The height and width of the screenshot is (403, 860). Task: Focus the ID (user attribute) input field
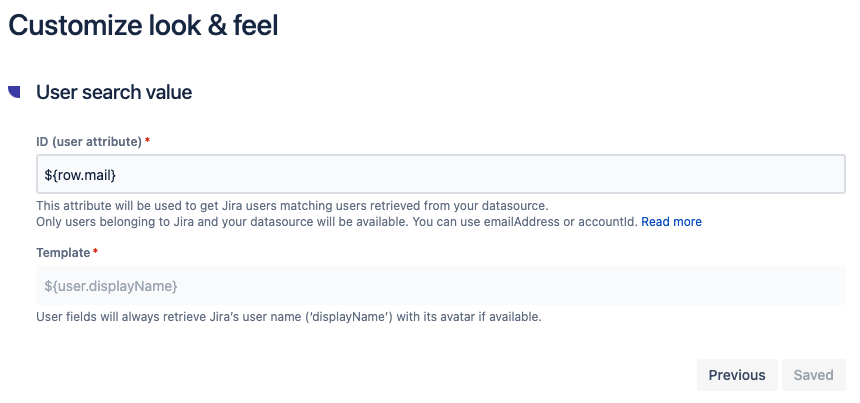click(440, 175)
